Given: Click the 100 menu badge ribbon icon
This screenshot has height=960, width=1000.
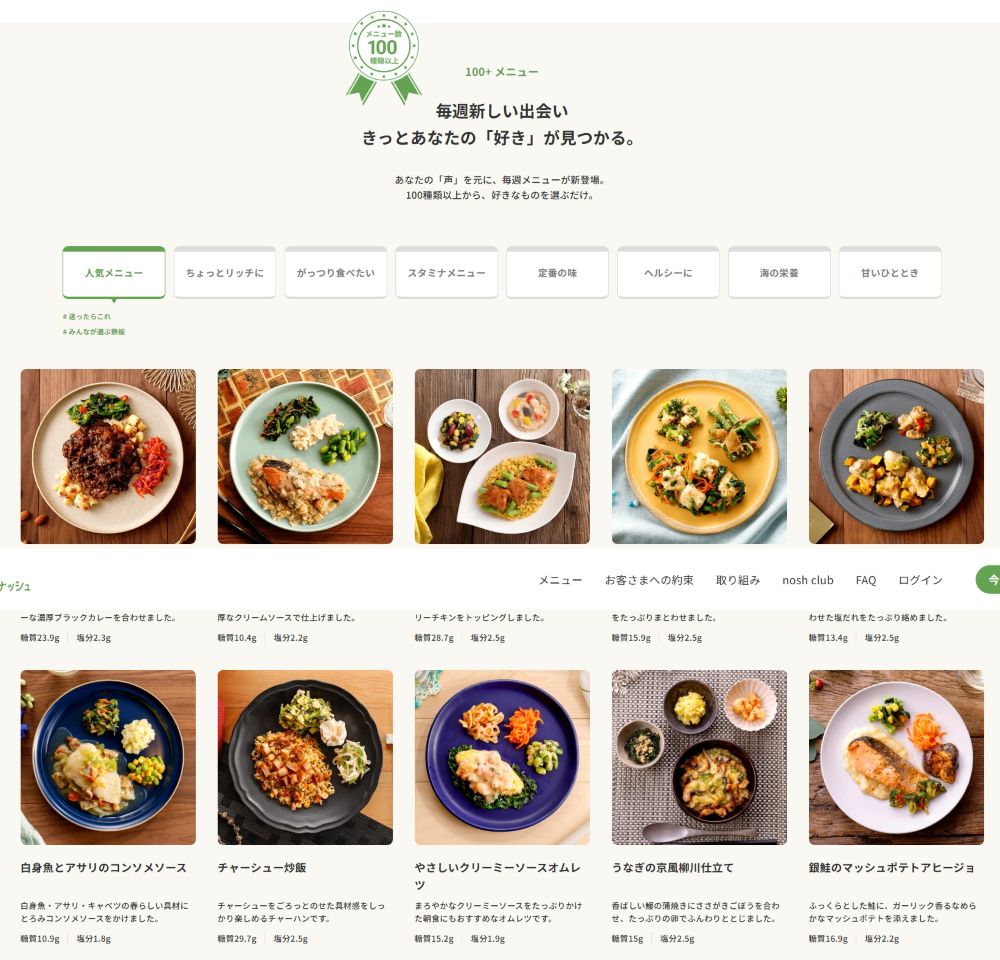Looking at the screenshot, I should tap(383, 57).
